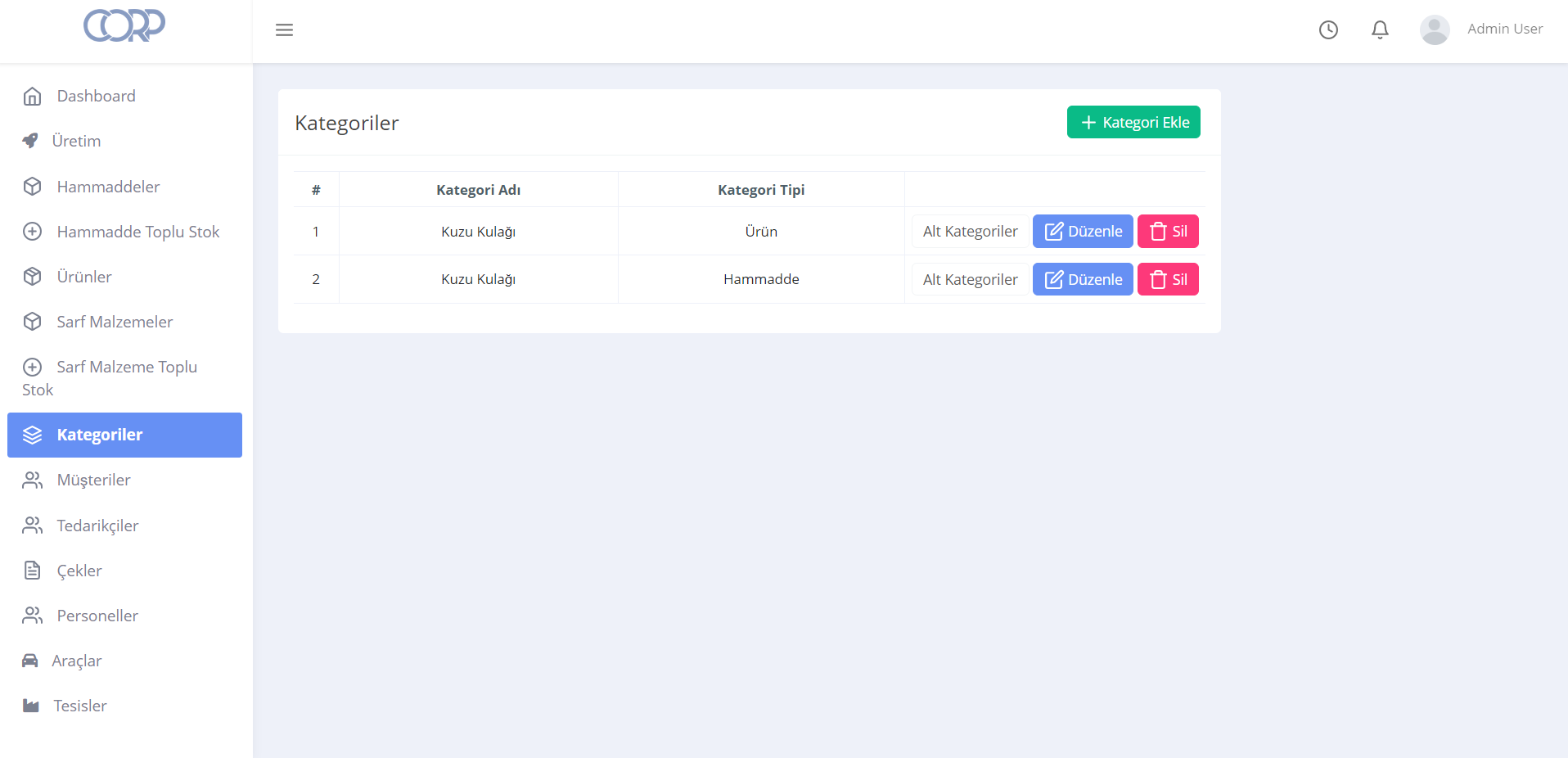Navigate to Hammadde Toplu Stok
1568x758 pixels.
[137, 232]
